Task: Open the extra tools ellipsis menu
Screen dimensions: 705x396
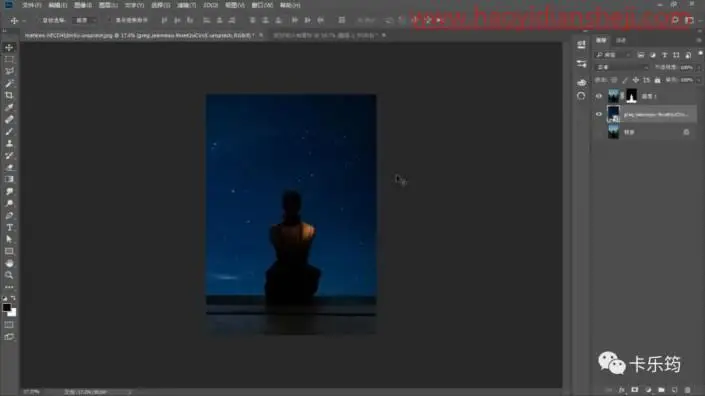Action: pos(9,287)
